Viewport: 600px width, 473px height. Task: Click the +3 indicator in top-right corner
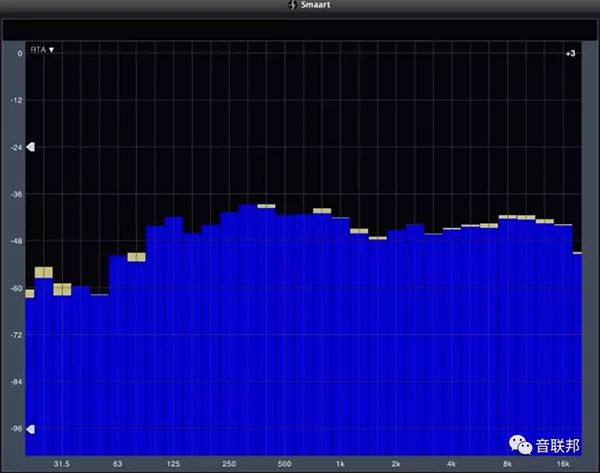[570, 53]
